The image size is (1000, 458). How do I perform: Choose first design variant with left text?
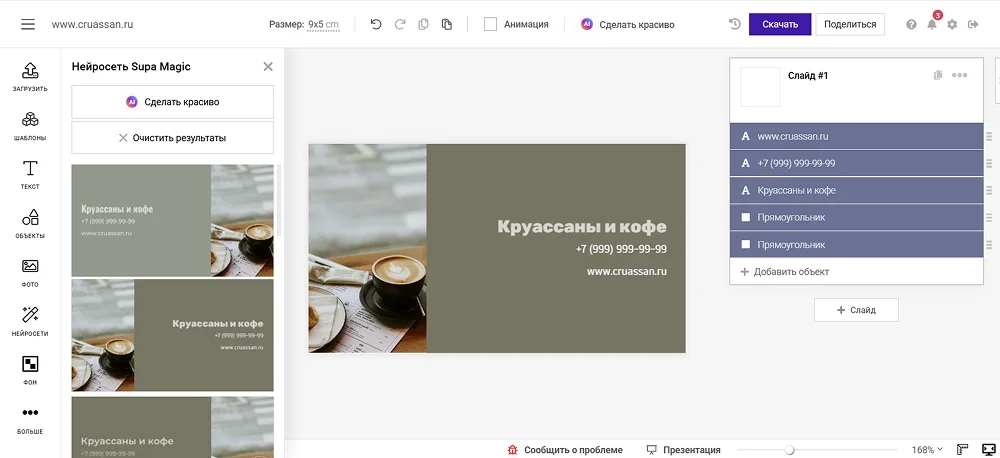coord(172,221)
